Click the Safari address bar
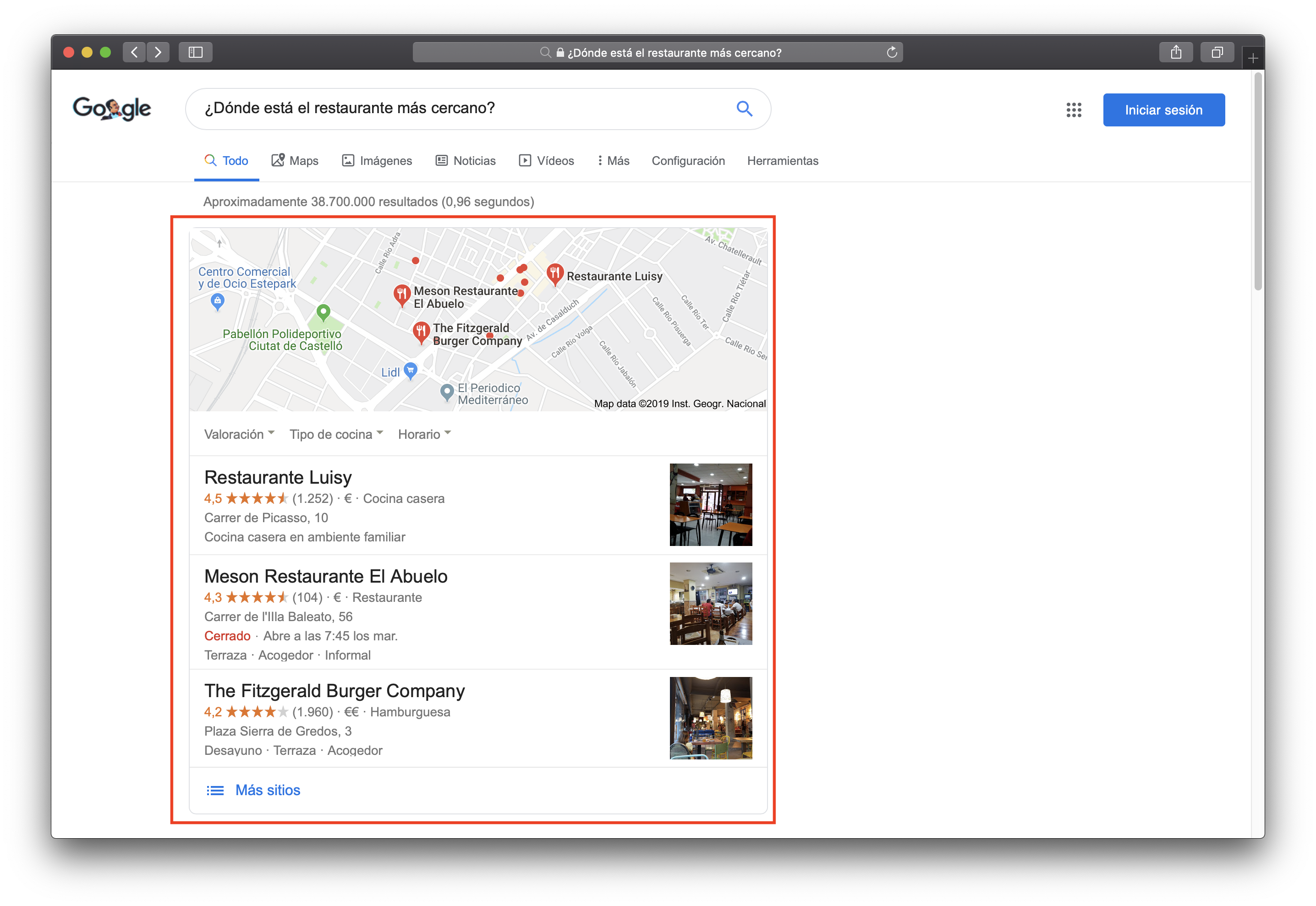1316x906 pixels. click(658, 52)
